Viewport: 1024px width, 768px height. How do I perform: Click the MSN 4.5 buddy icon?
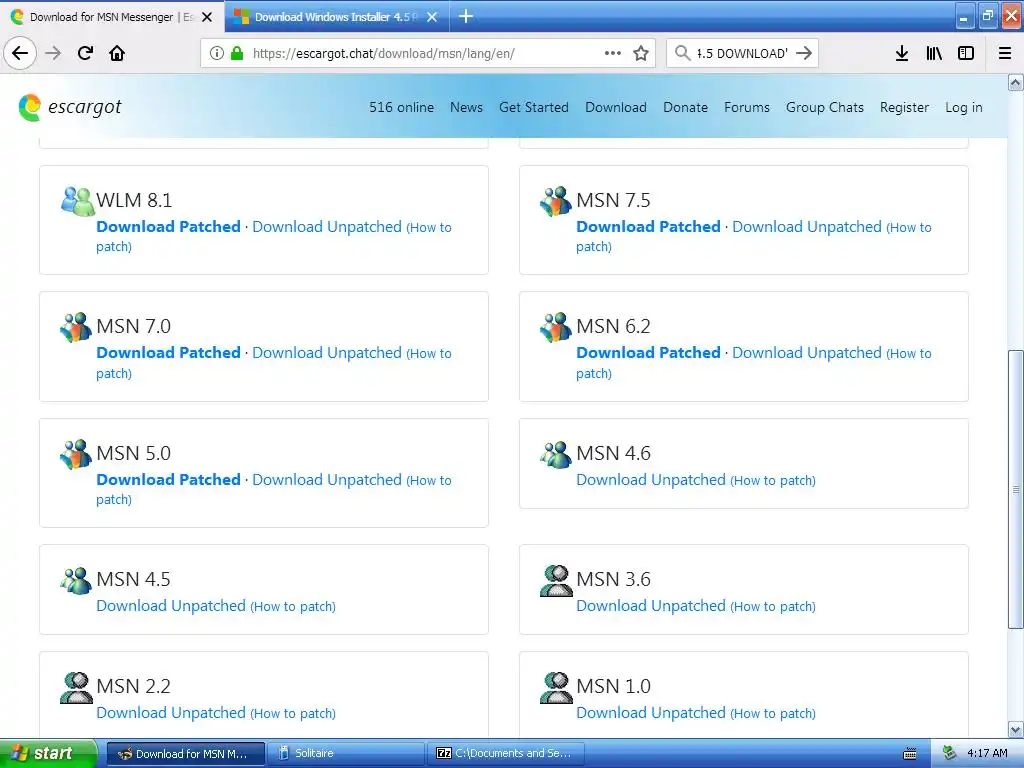coord(76,580)
